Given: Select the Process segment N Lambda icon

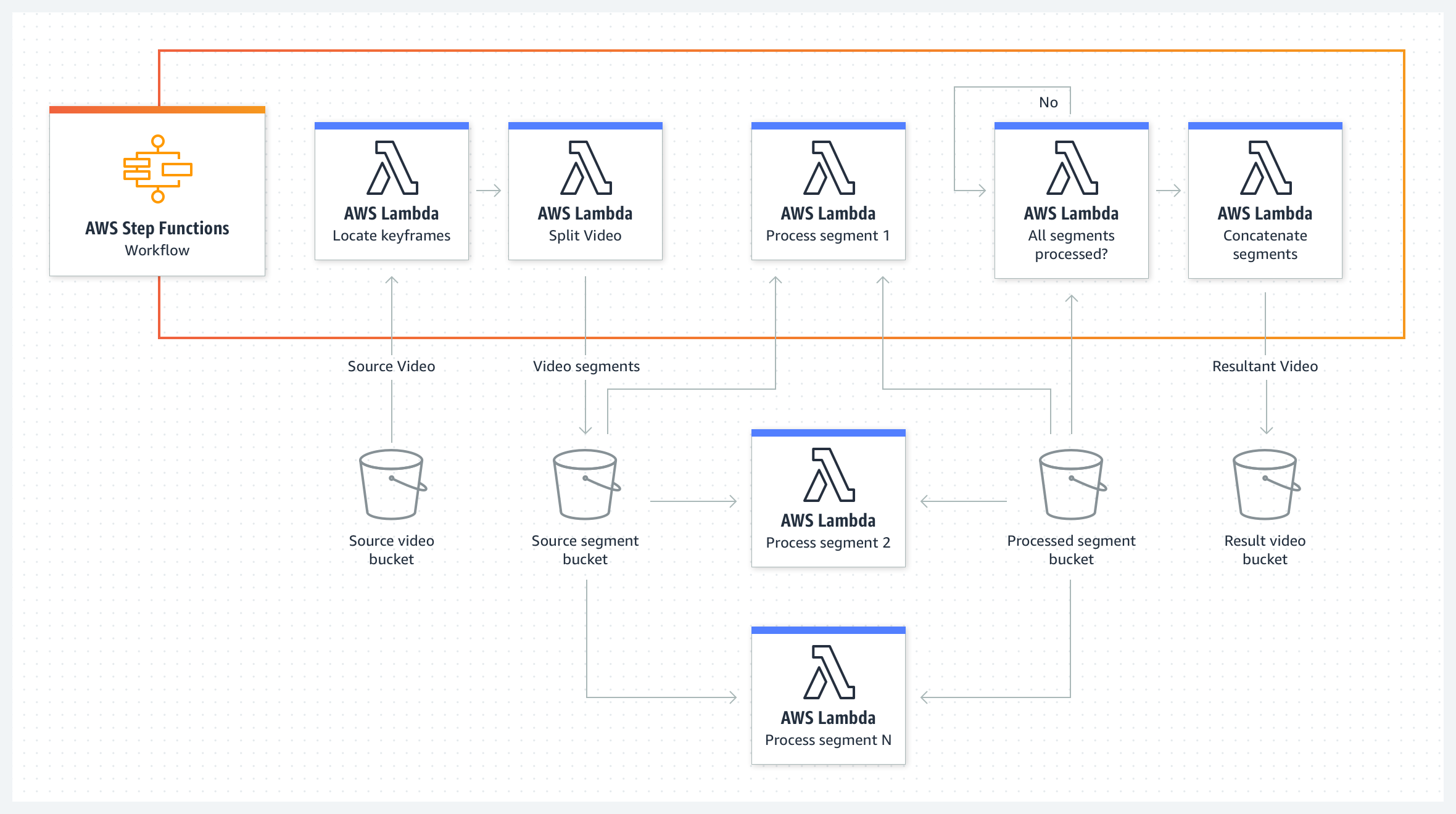Looking at the screenshot, I should [829, 672].
